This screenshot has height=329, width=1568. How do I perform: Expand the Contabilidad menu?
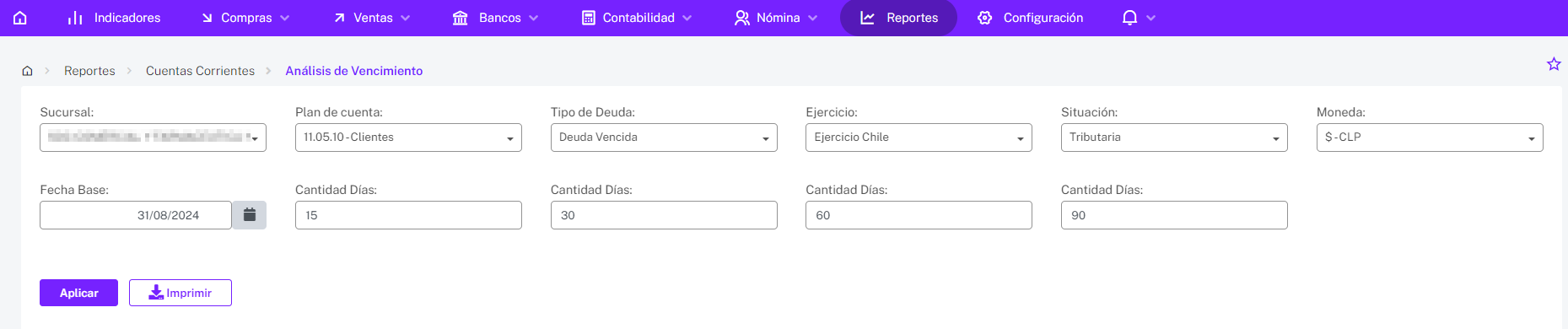tap(637, 18)
